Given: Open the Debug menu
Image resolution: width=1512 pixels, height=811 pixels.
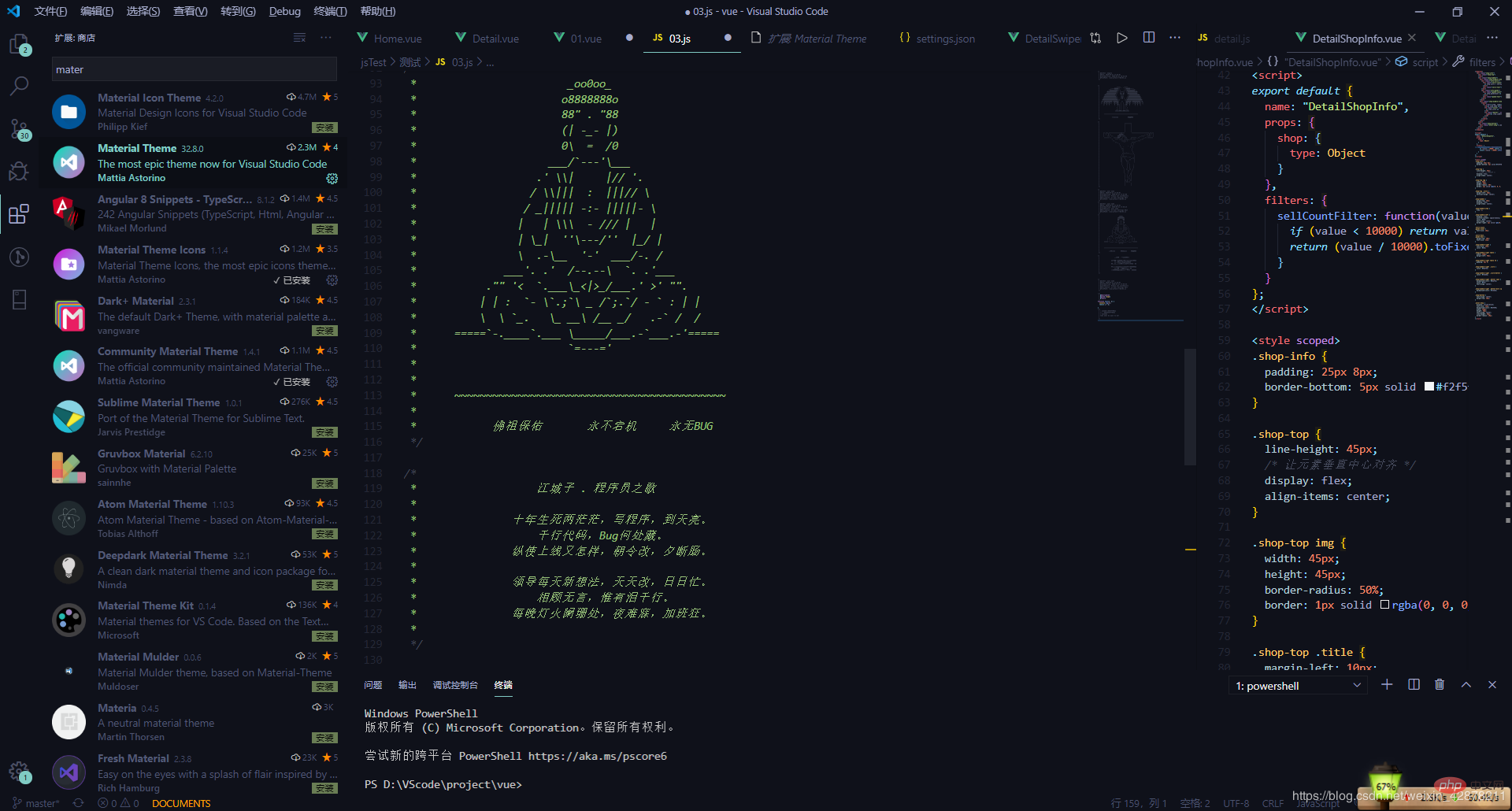Looking at the screenshot, I should point(285,11).
